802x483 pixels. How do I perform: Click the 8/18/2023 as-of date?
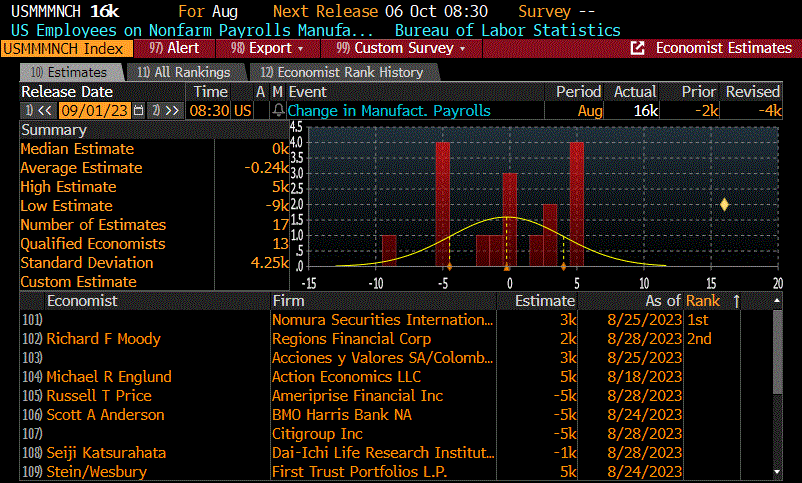[644, 377]
